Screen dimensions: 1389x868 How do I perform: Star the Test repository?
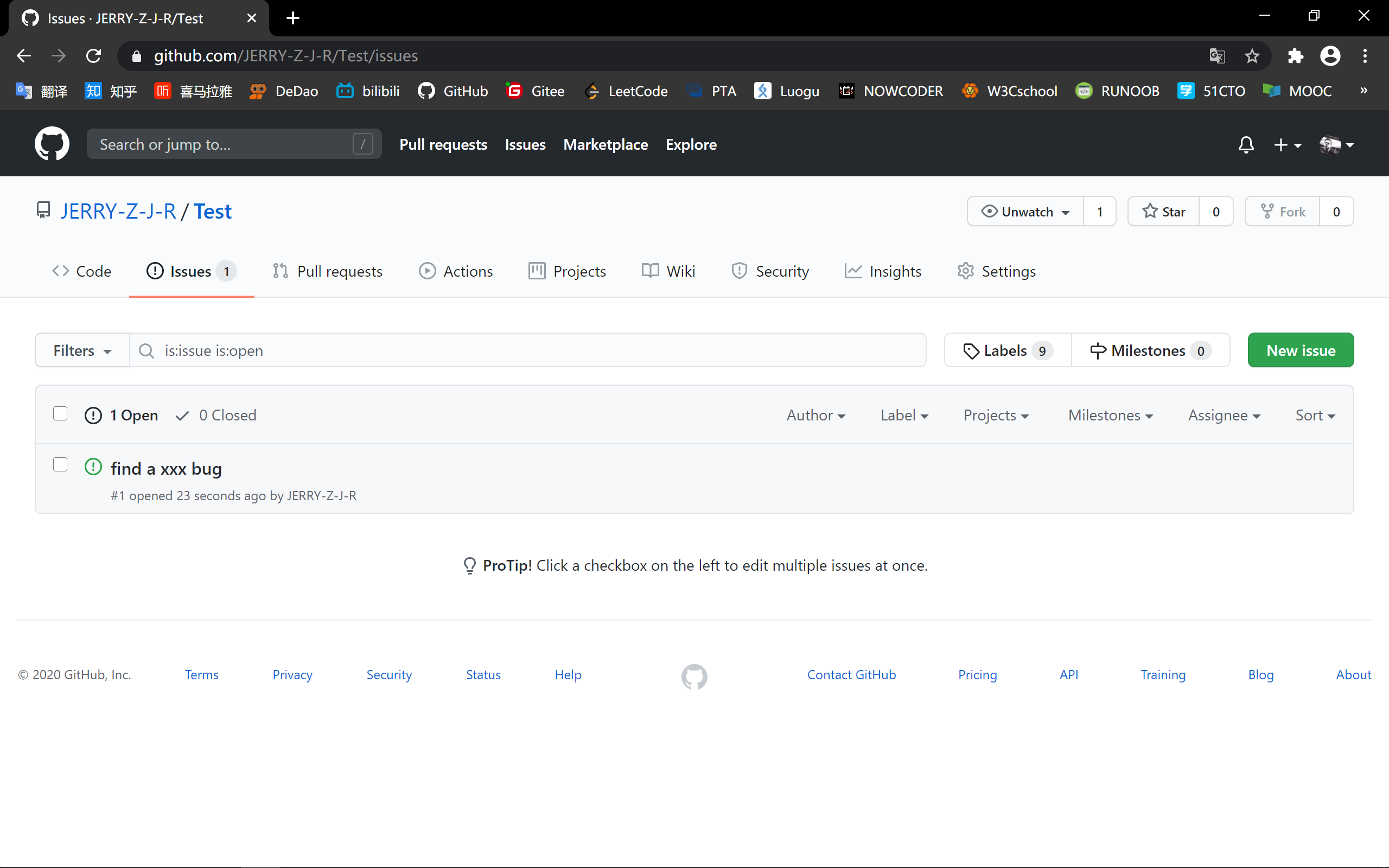pyautogui.click(x=1163, y=211)
